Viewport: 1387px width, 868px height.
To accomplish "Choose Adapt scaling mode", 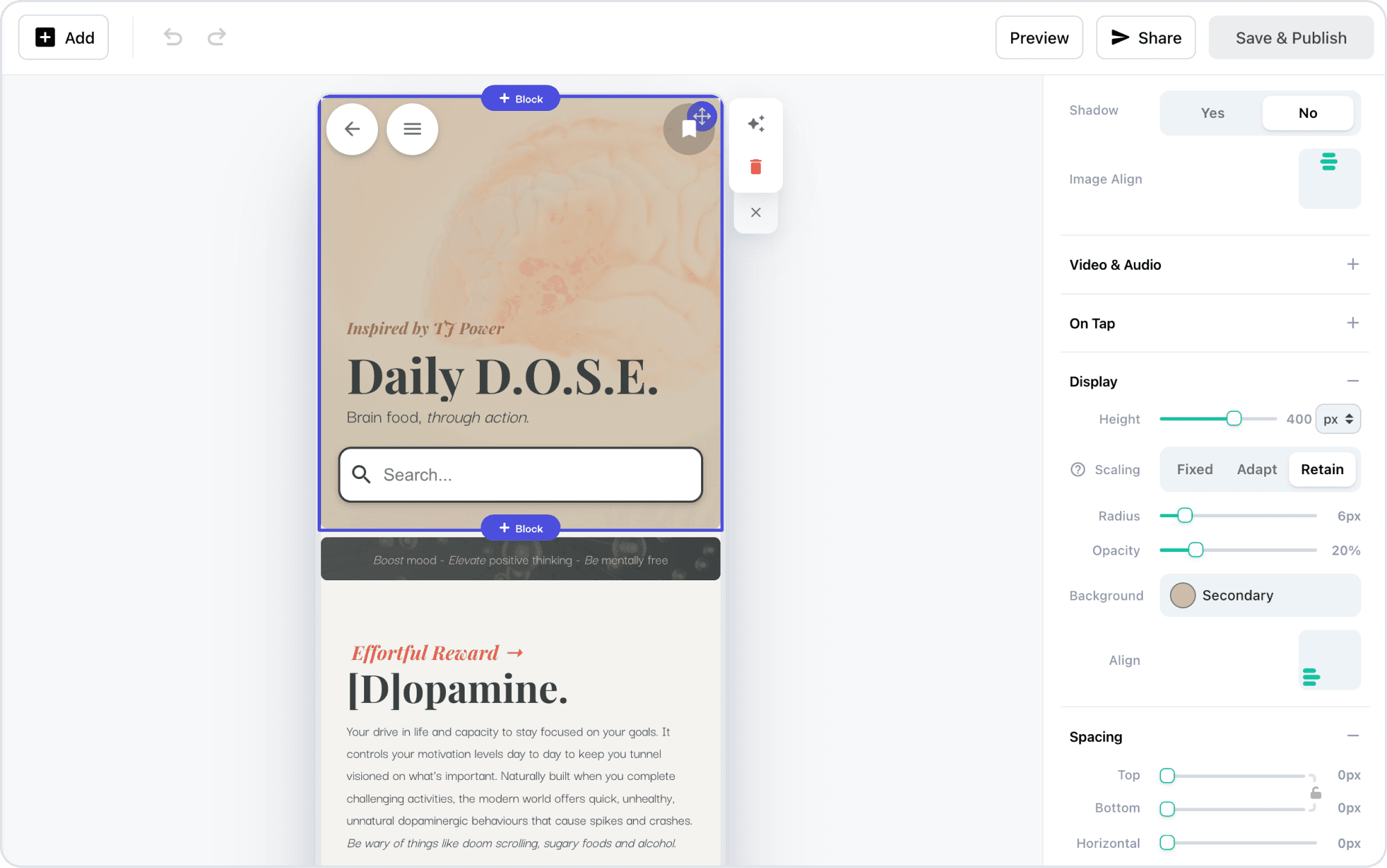I will (x=1257, y=469).
